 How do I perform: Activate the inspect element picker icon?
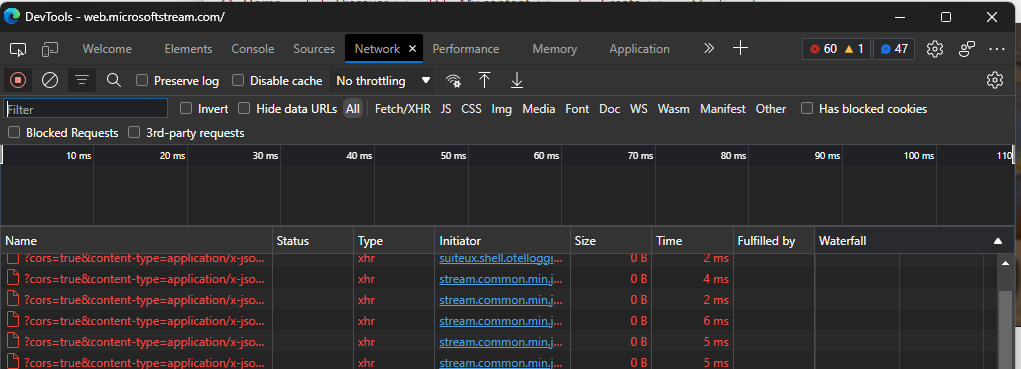tap(18, 49)
